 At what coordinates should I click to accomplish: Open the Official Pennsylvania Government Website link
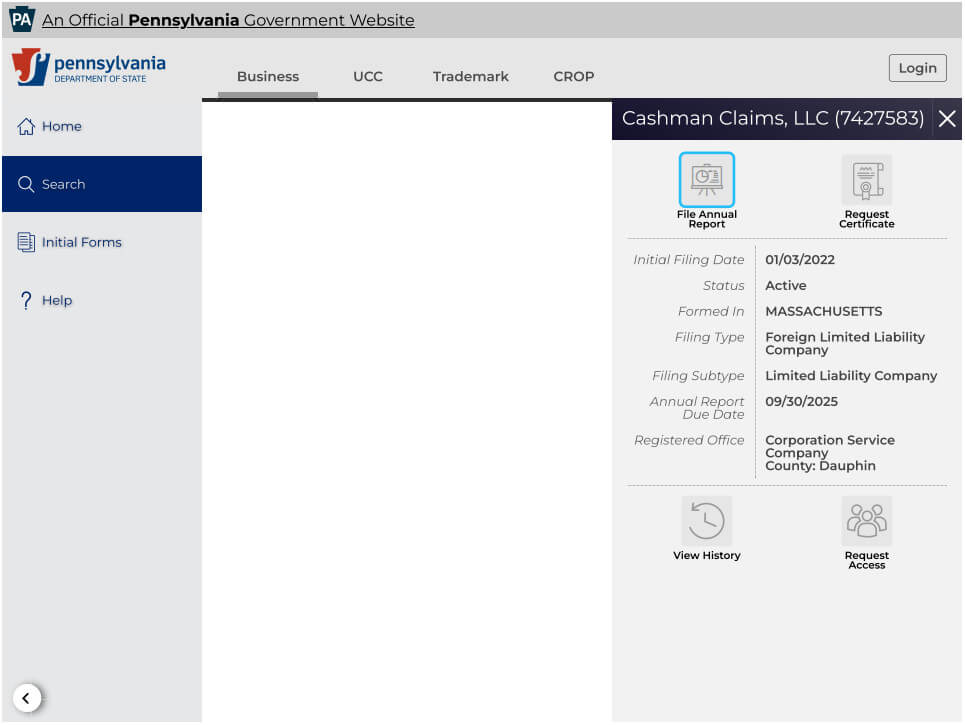click(x=228, y=21)
